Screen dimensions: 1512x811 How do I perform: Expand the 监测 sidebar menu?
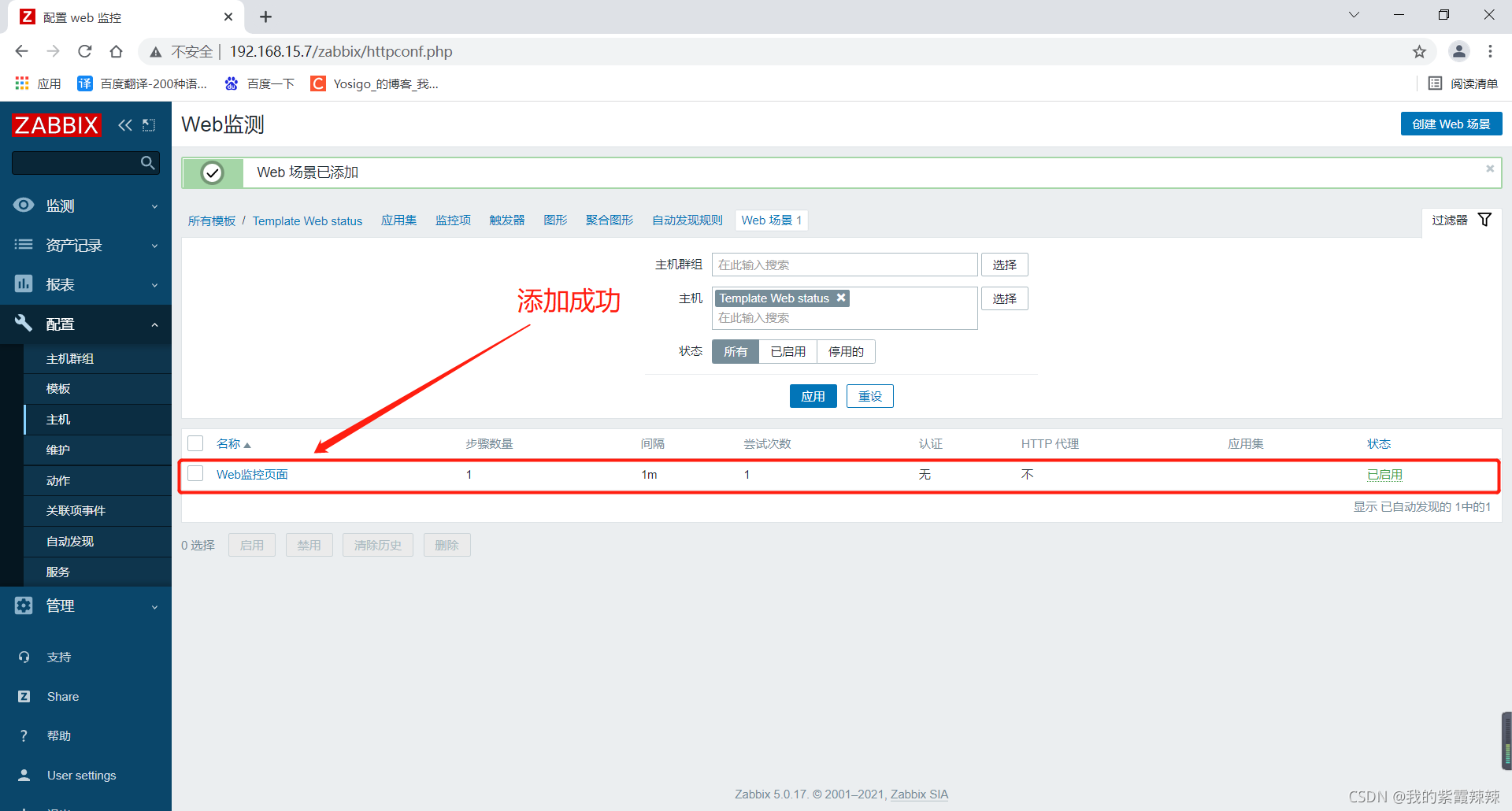(x=86, y=206)
